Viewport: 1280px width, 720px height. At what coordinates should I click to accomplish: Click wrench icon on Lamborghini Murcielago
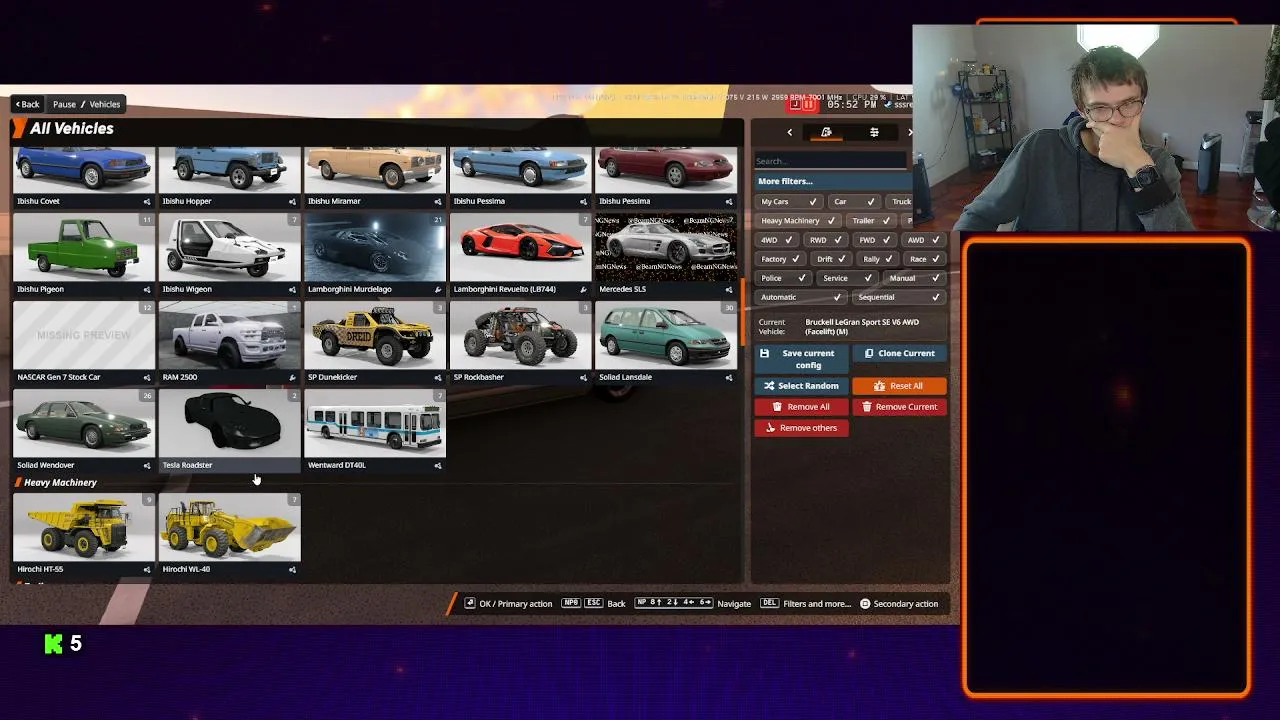coord(438,290)
